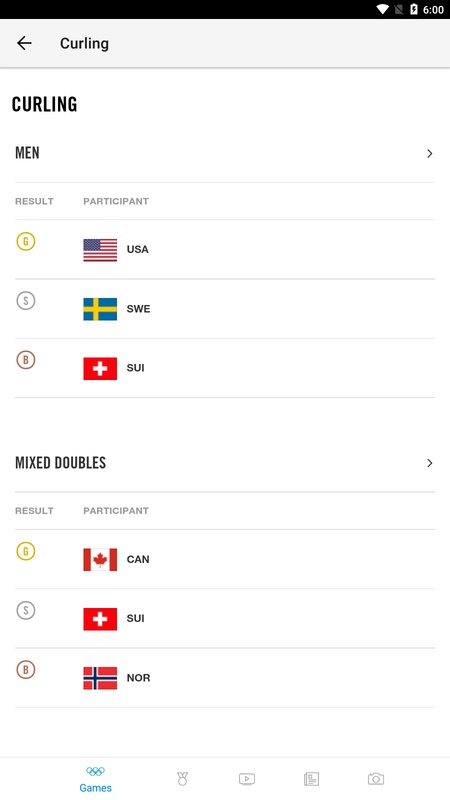Tap the Switzerland flag under Men
The image size is (450, 800).
click(100, 368)
